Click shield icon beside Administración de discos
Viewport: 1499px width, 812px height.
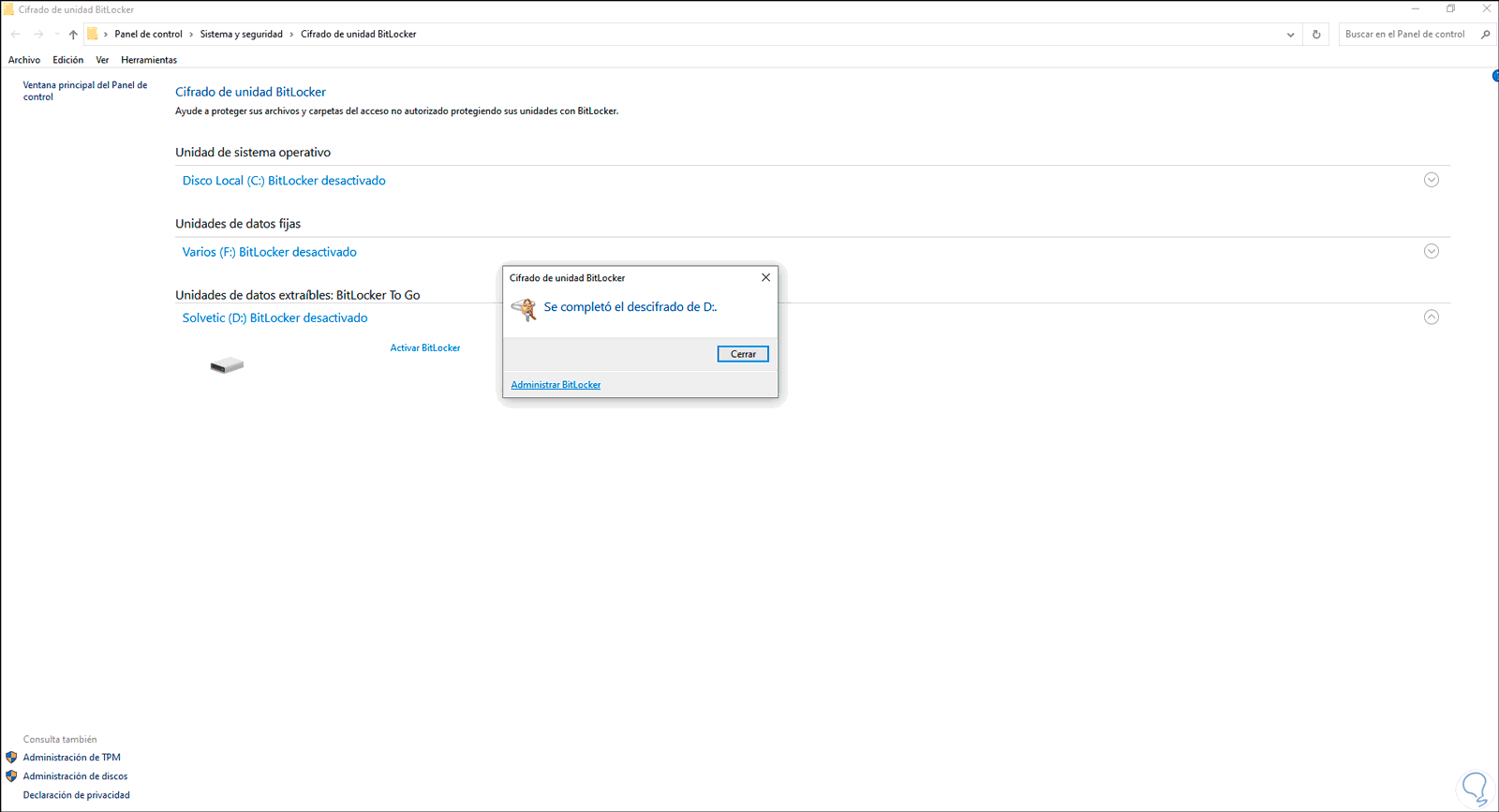[x=11, y=776]
